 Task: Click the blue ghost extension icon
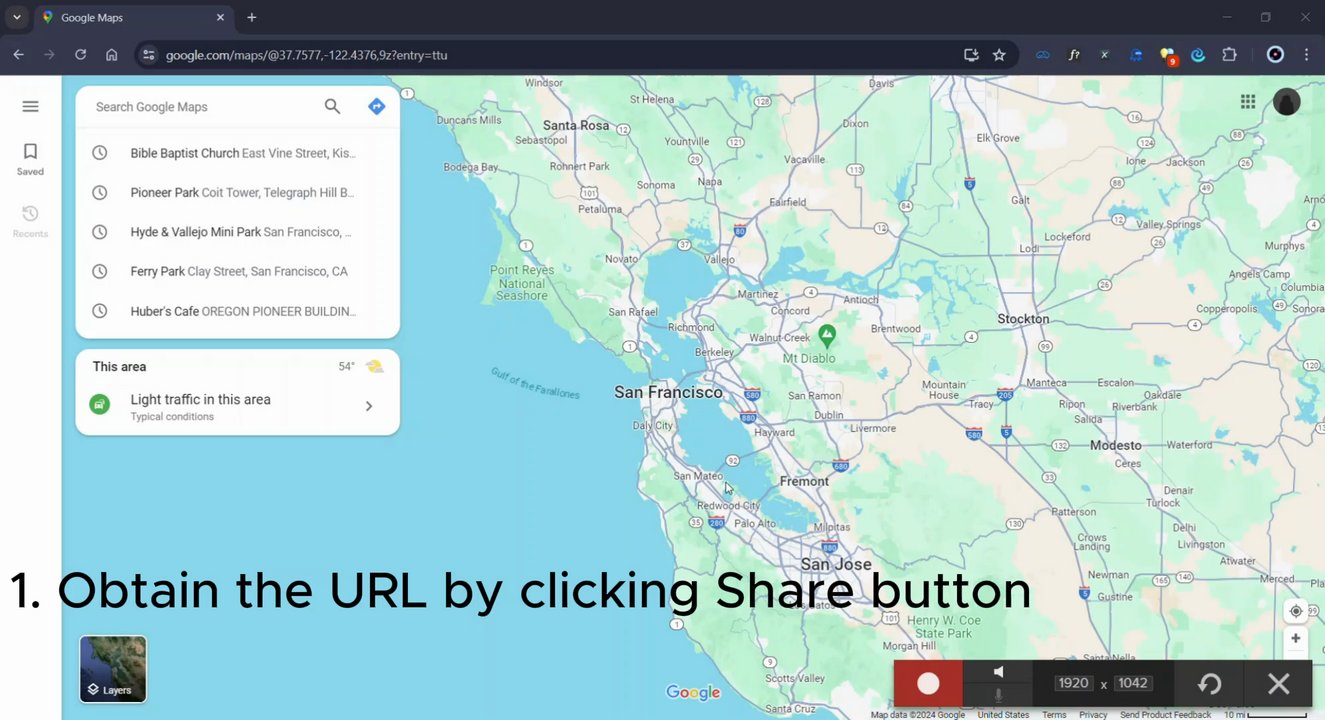click(x=1136, y=55)
